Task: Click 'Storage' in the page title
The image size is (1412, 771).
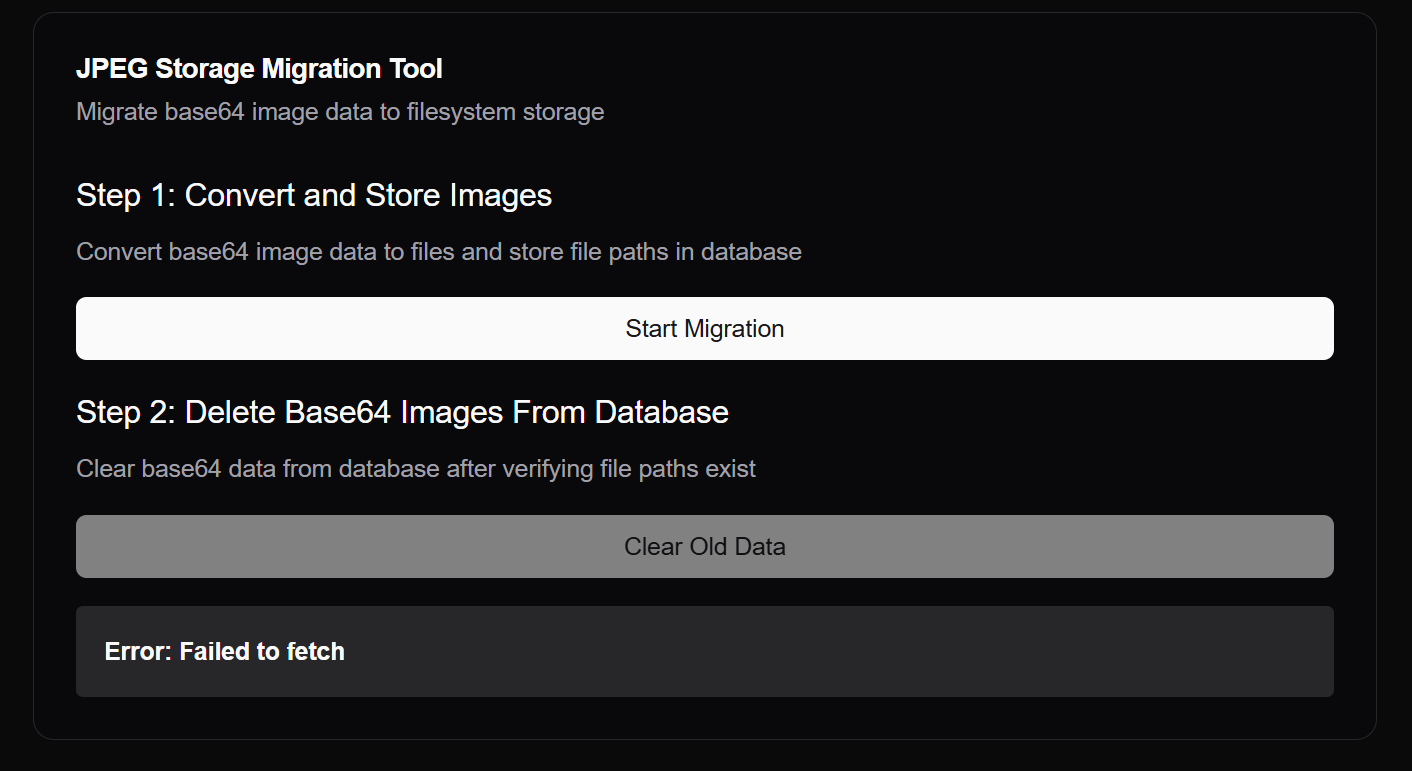Action: (204, 69)
